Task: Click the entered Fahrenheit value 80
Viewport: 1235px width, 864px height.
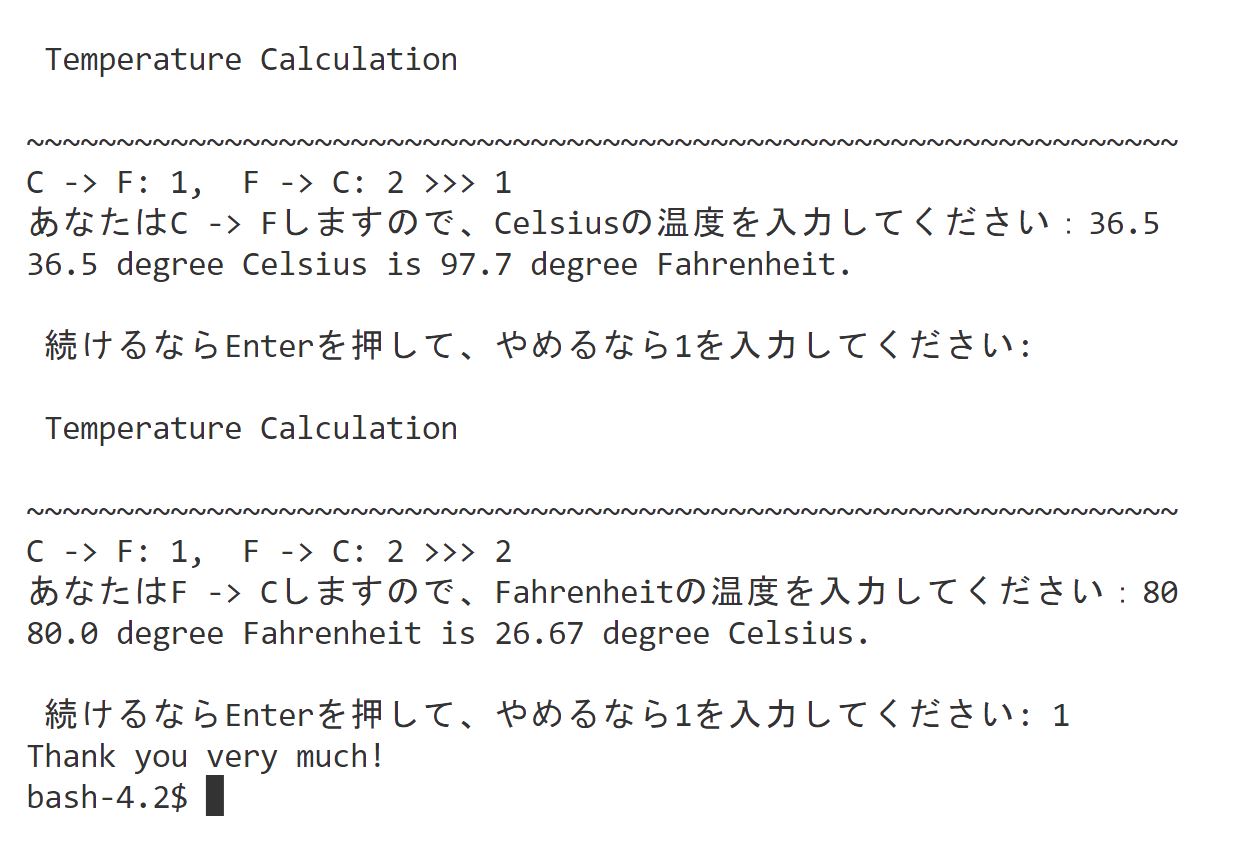Action: click(x=1160, y=593)
